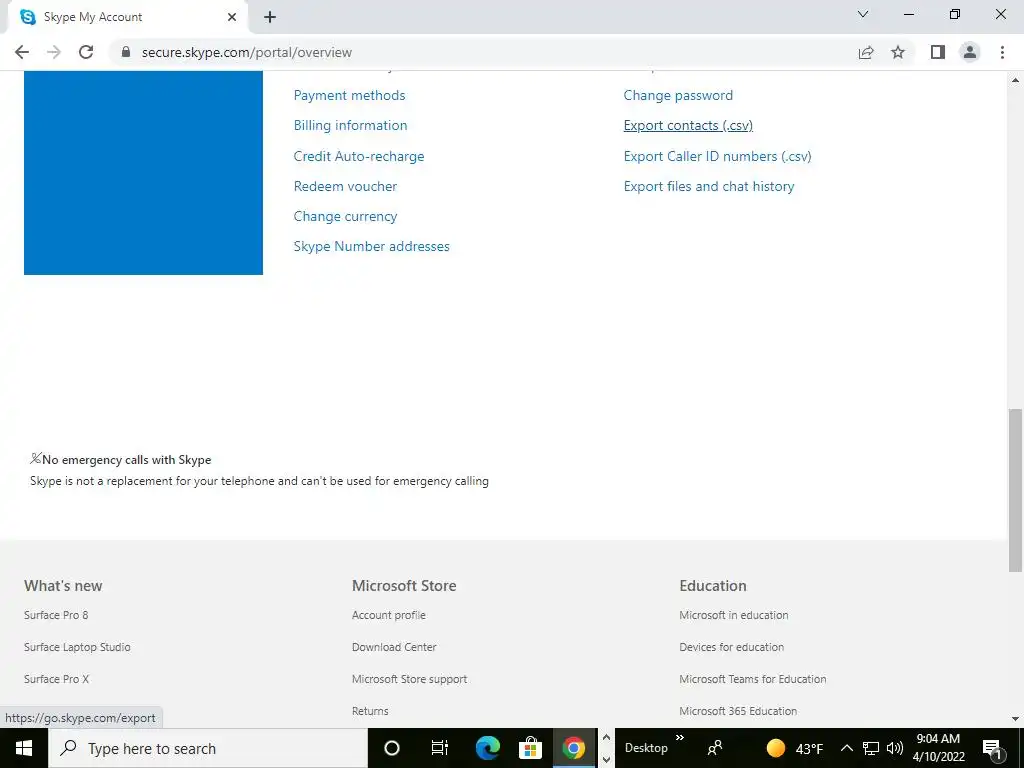This screenshot has height=768, width=1024.
Task: Open Surface Pro X footer link
Action: 56,679
